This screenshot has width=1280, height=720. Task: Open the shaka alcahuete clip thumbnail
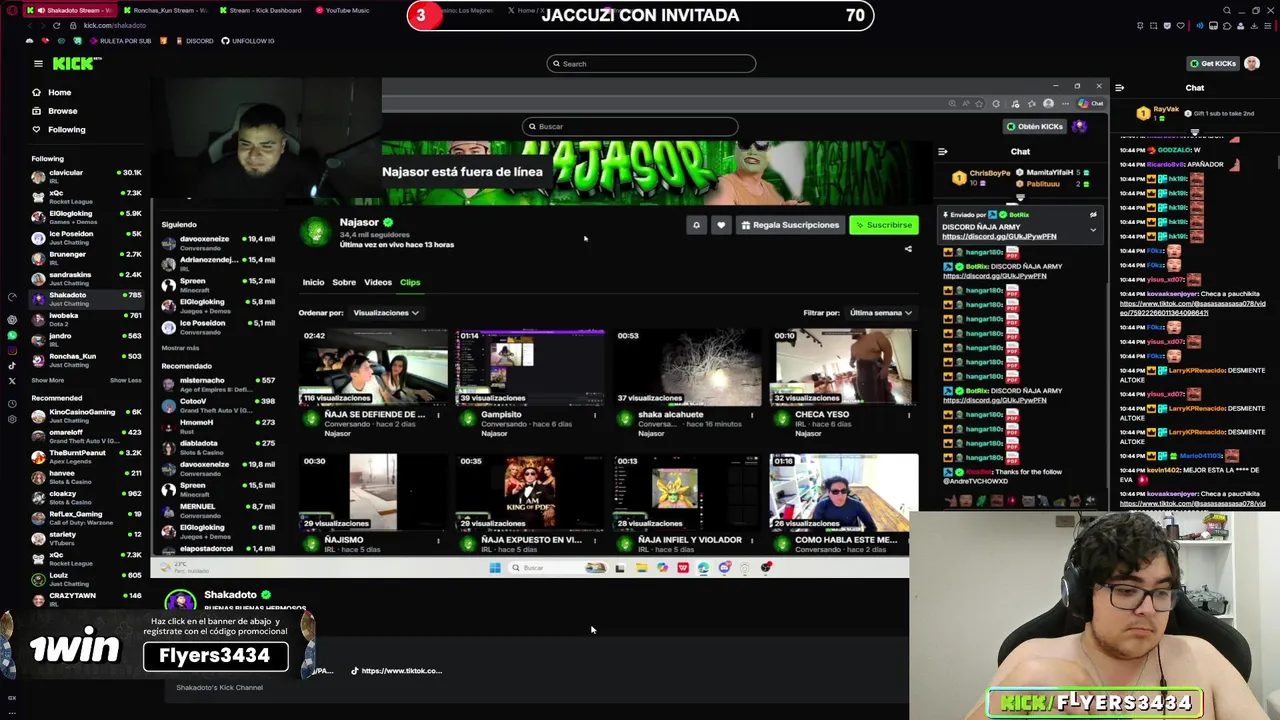point(687,367)
